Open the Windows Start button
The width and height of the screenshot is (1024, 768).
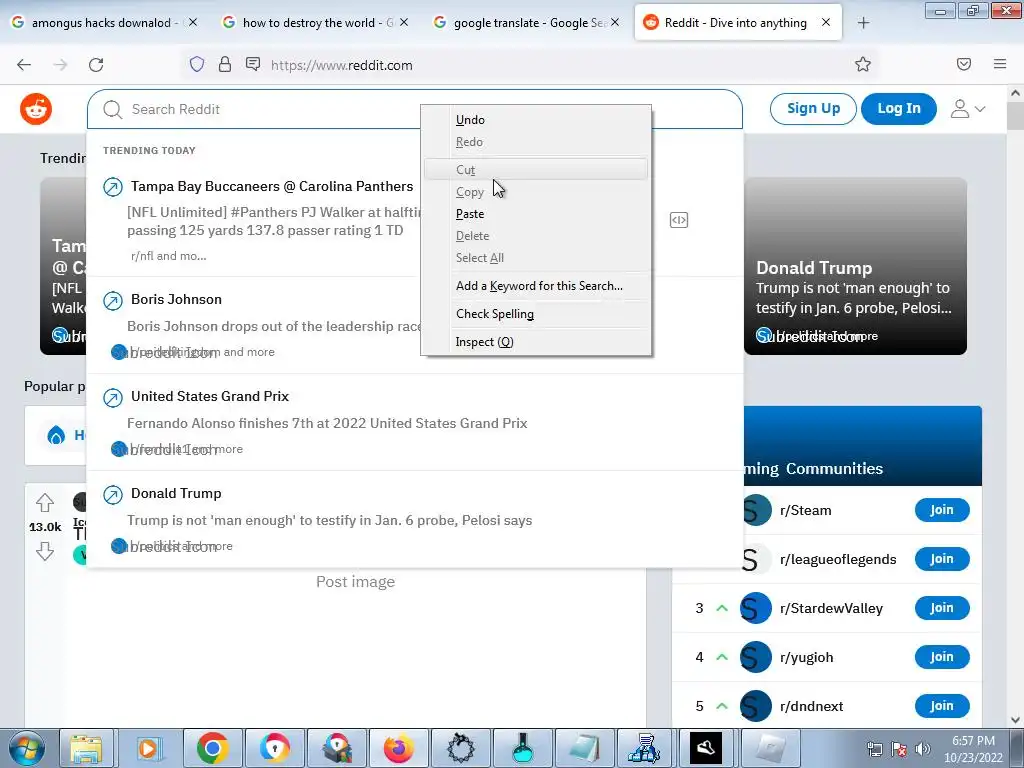pyautogui.click(x=25, y=748)
